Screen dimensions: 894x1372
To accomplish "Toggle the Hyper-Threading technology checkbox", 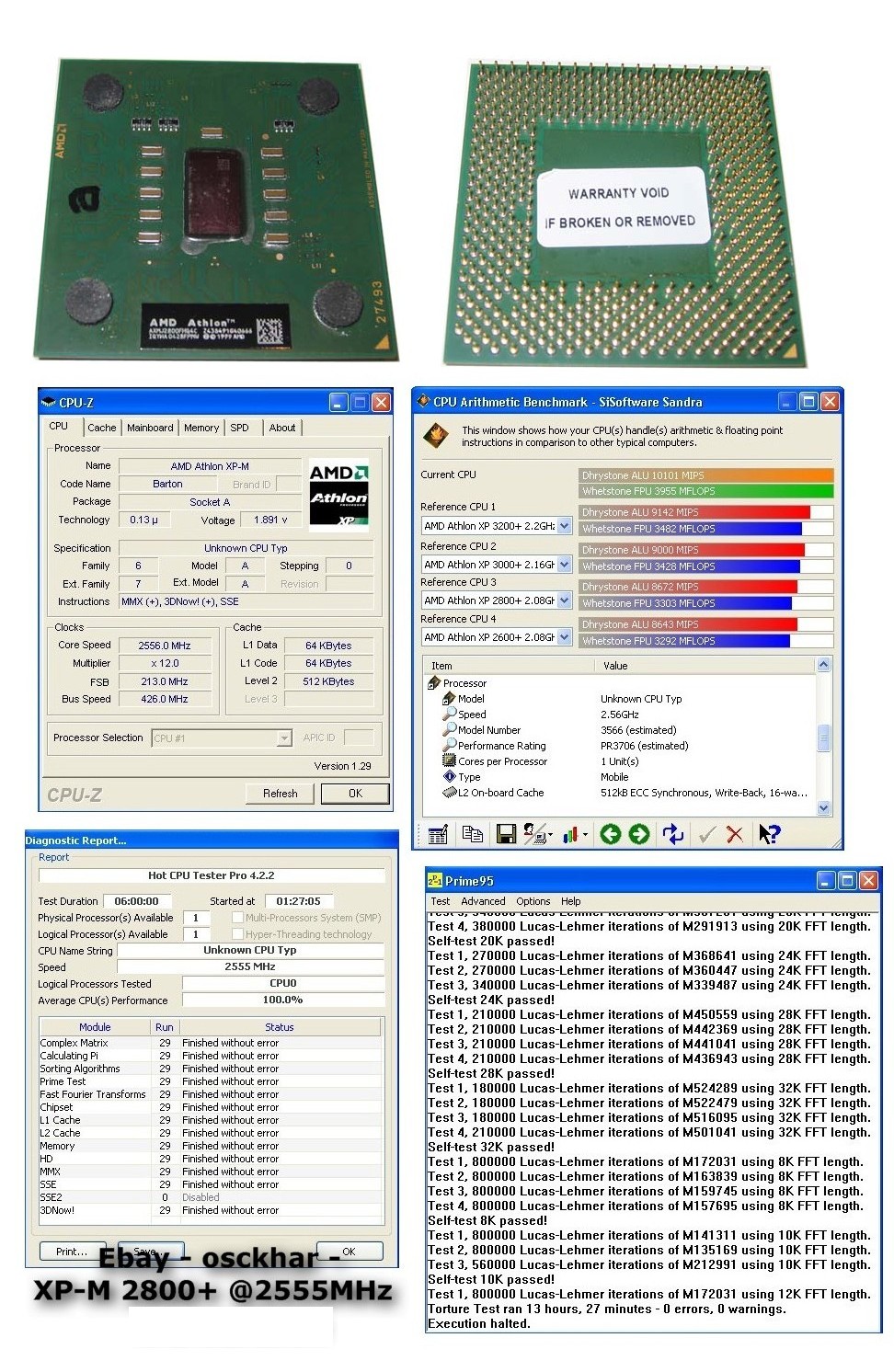I will [237, 934].
